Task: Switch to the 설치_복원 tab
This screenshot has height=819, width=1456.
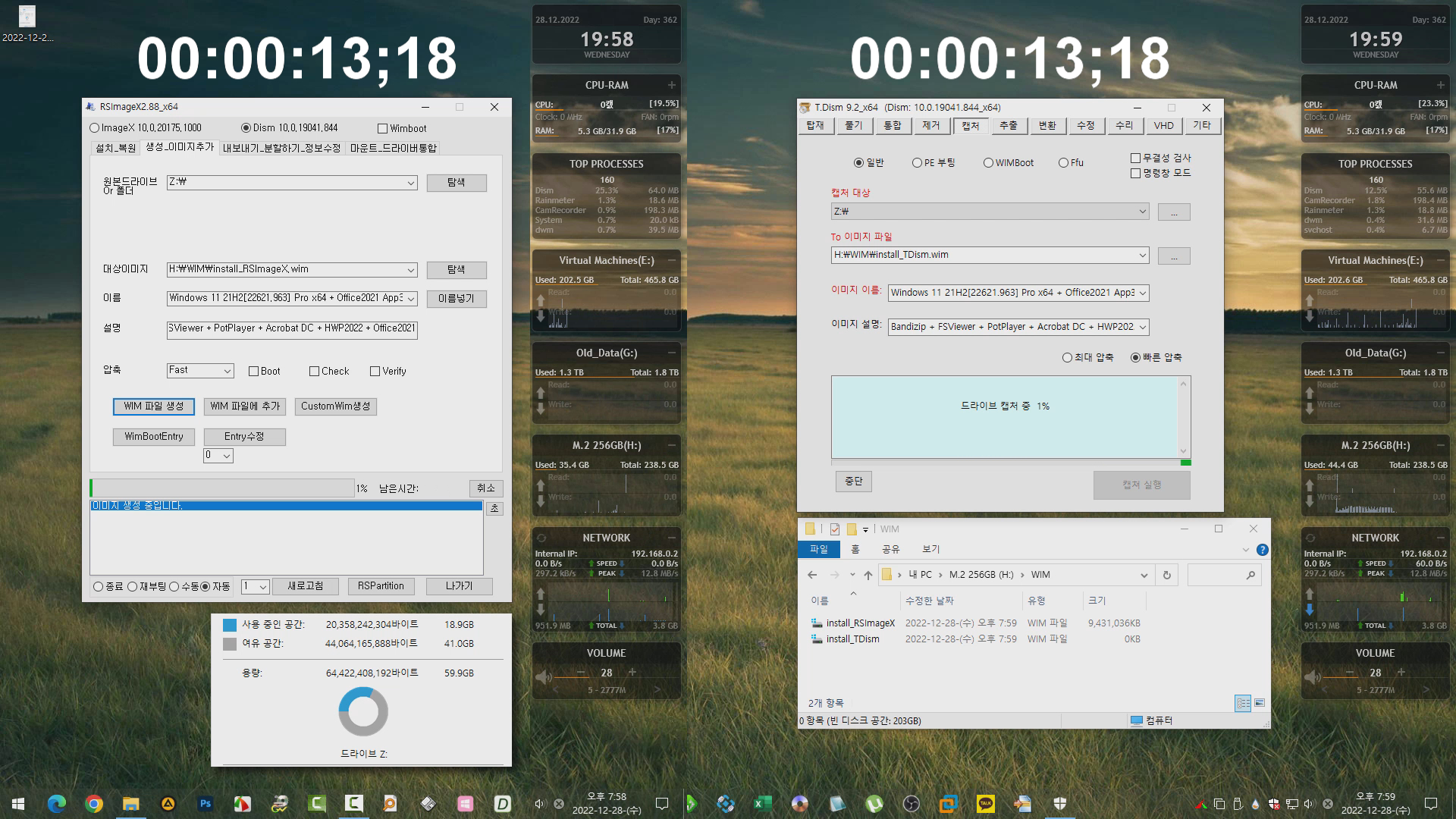Action: [x=116, y=149]
